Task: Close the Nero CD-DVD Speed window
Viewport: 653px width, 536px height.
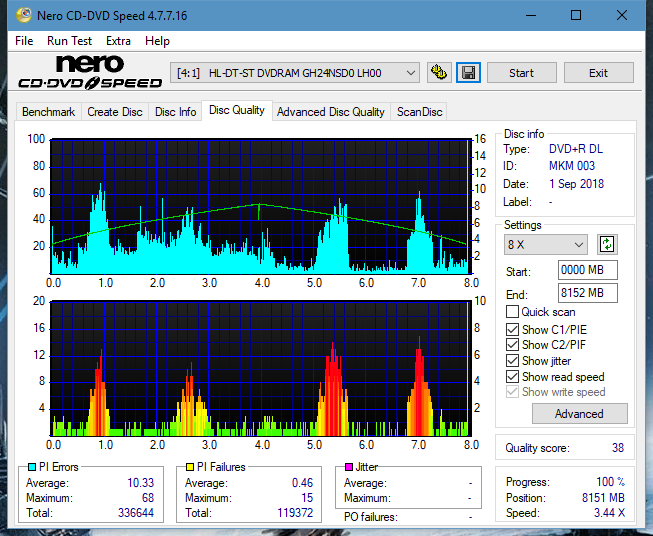Action: coord(622,15)
